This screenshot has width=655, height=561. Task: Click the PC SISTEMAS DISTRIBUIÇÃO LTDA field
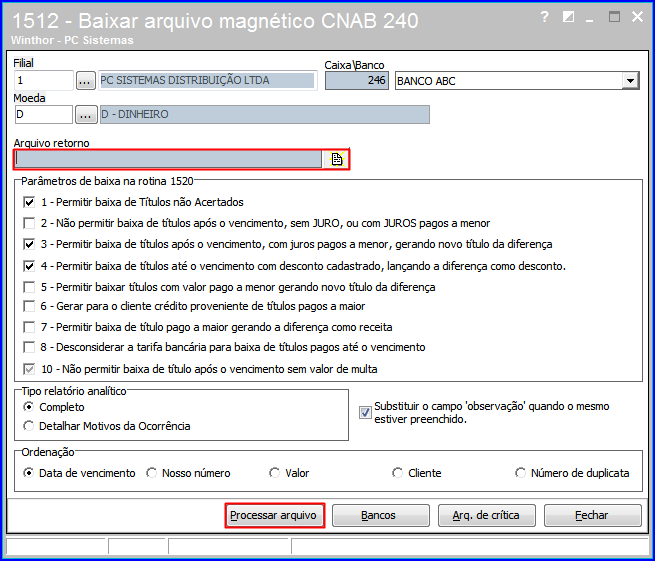coord(208,80)
